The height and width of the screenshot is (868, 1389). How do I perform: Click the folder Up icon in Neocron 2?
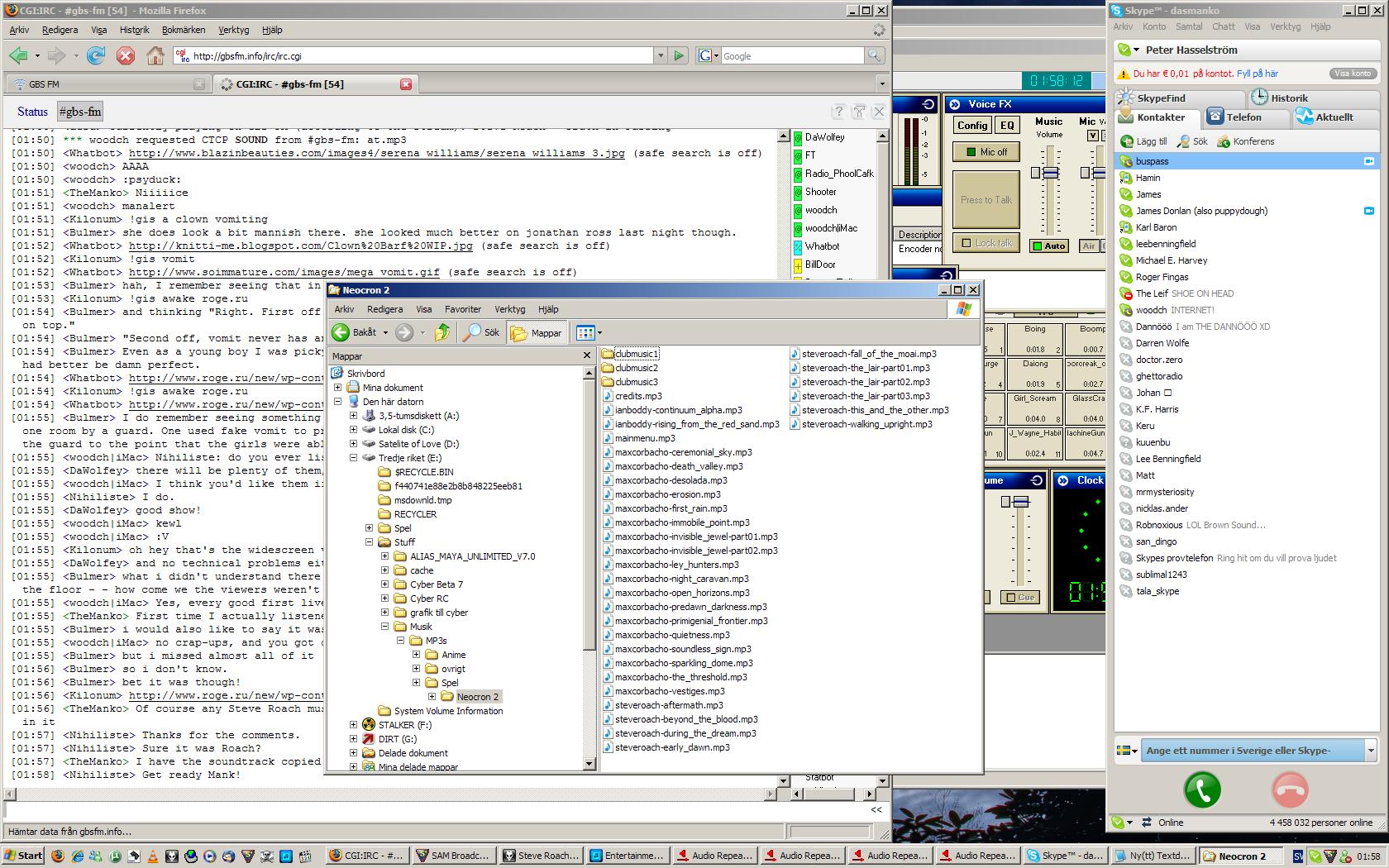click(x=442, y=332)
